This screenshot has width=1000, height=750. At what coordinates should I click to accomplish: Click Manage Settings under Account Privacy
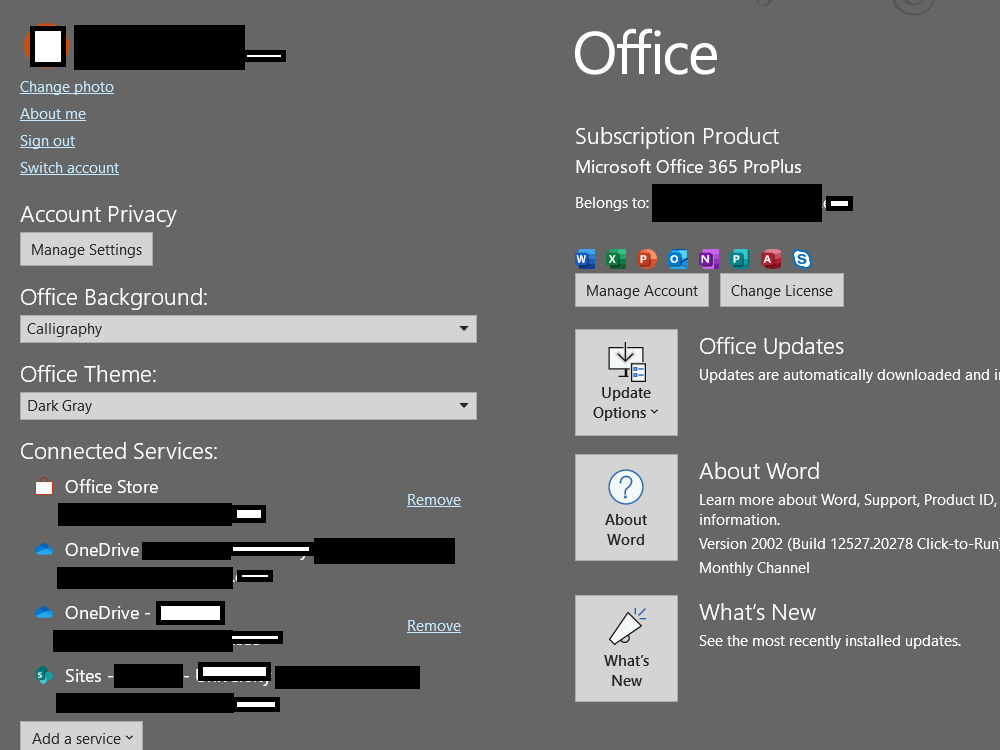[x=87, y=249]
